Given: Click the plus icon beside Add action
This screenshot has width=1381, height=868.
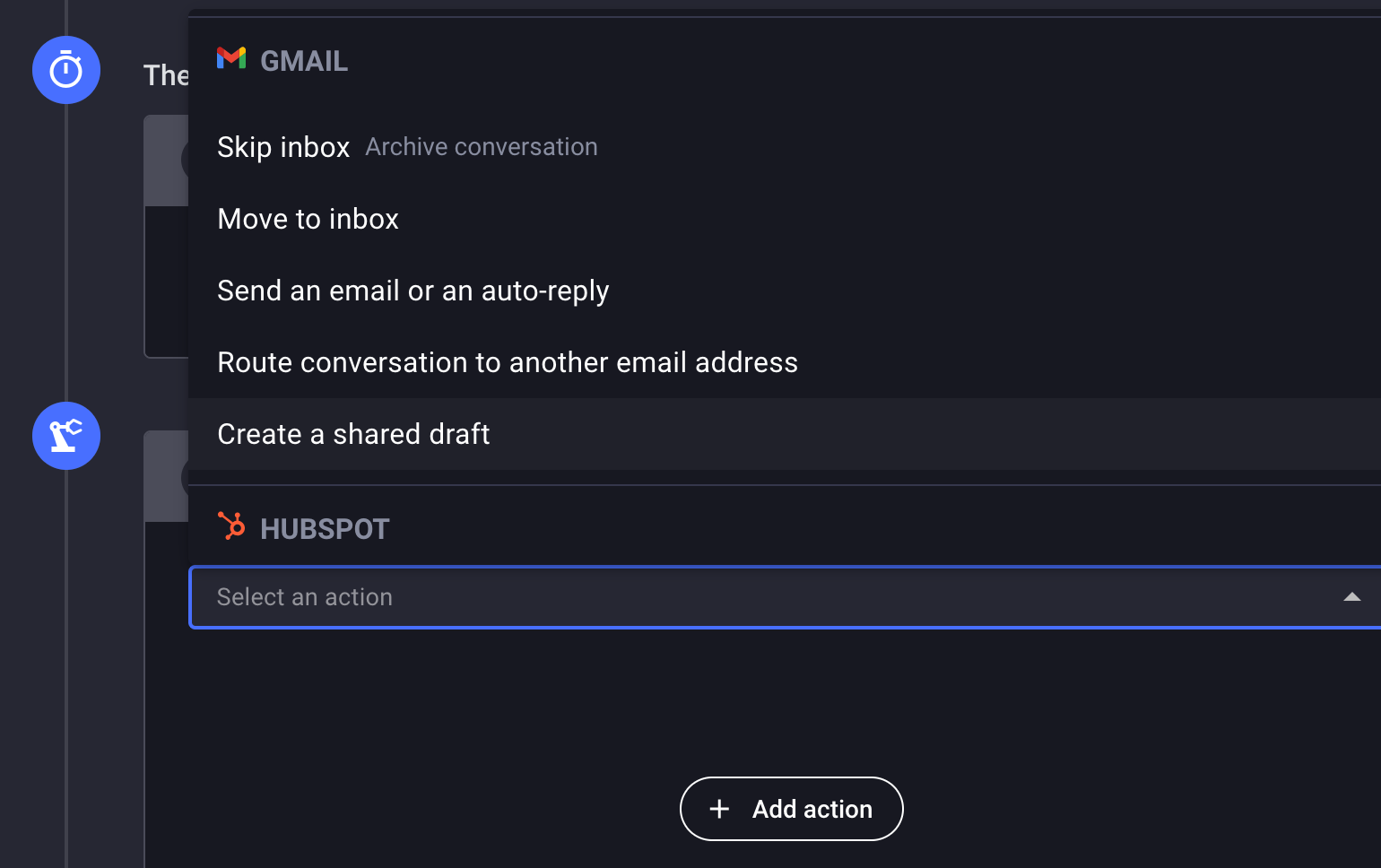Looking at the screenshot, I should (719, 809).
